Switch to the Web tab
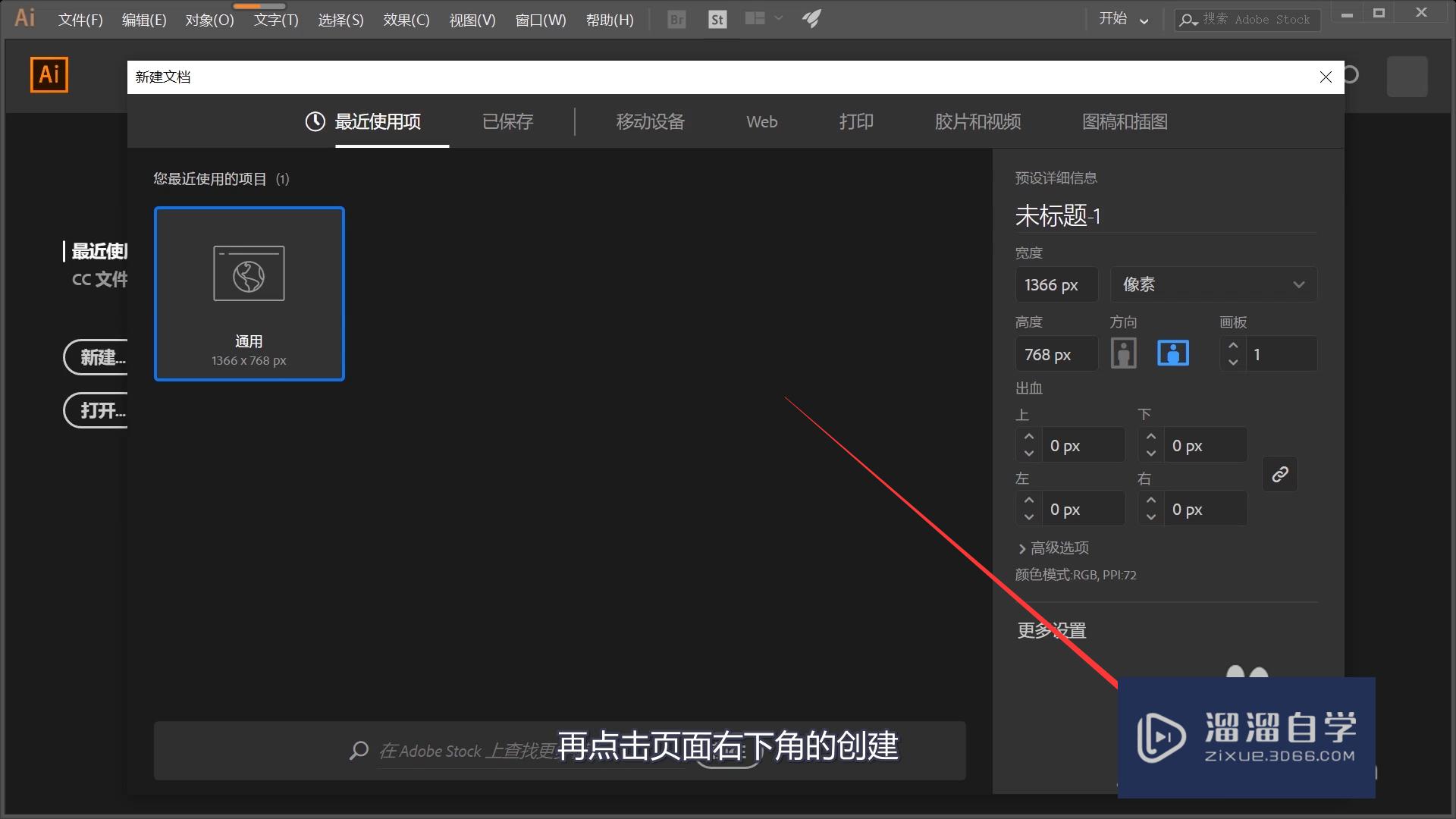1456x819 pixels. click(x=761, y=122)
